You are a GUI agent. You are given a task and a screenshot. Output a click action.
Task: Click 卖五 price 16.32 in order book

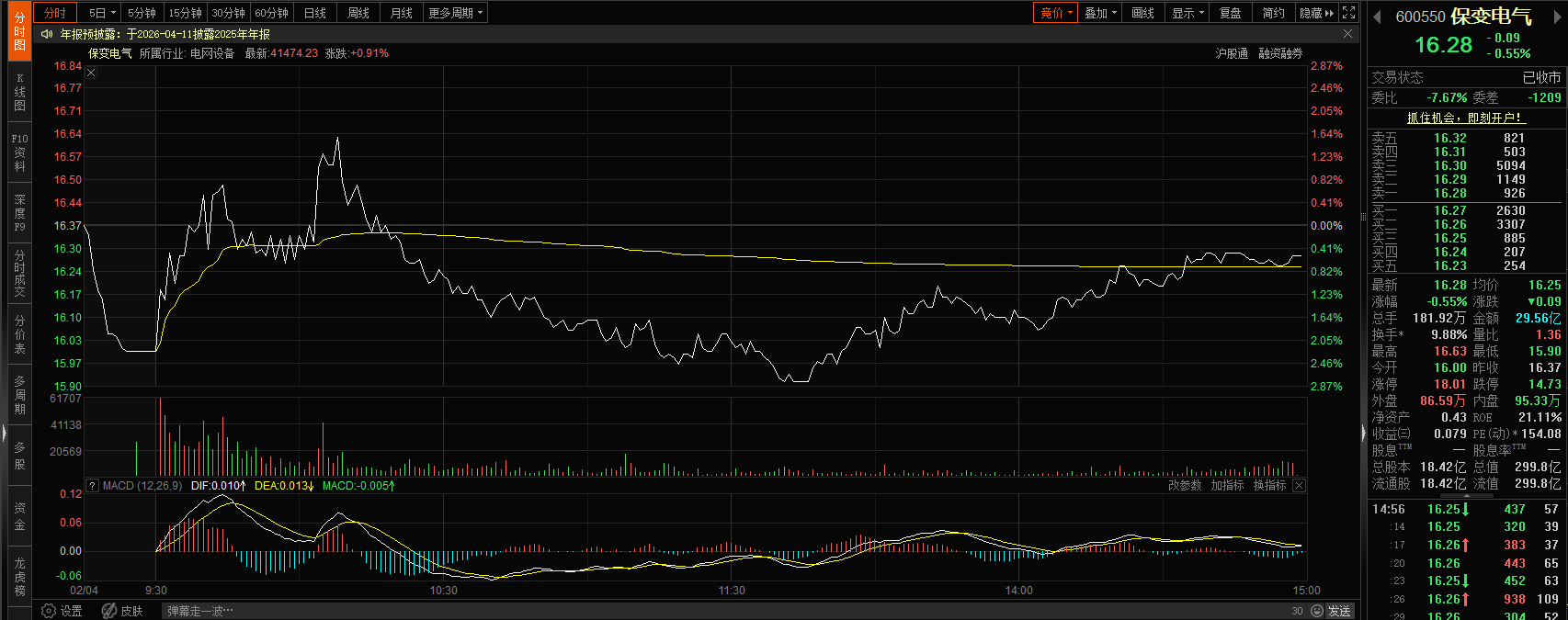tap(1450, 138)
